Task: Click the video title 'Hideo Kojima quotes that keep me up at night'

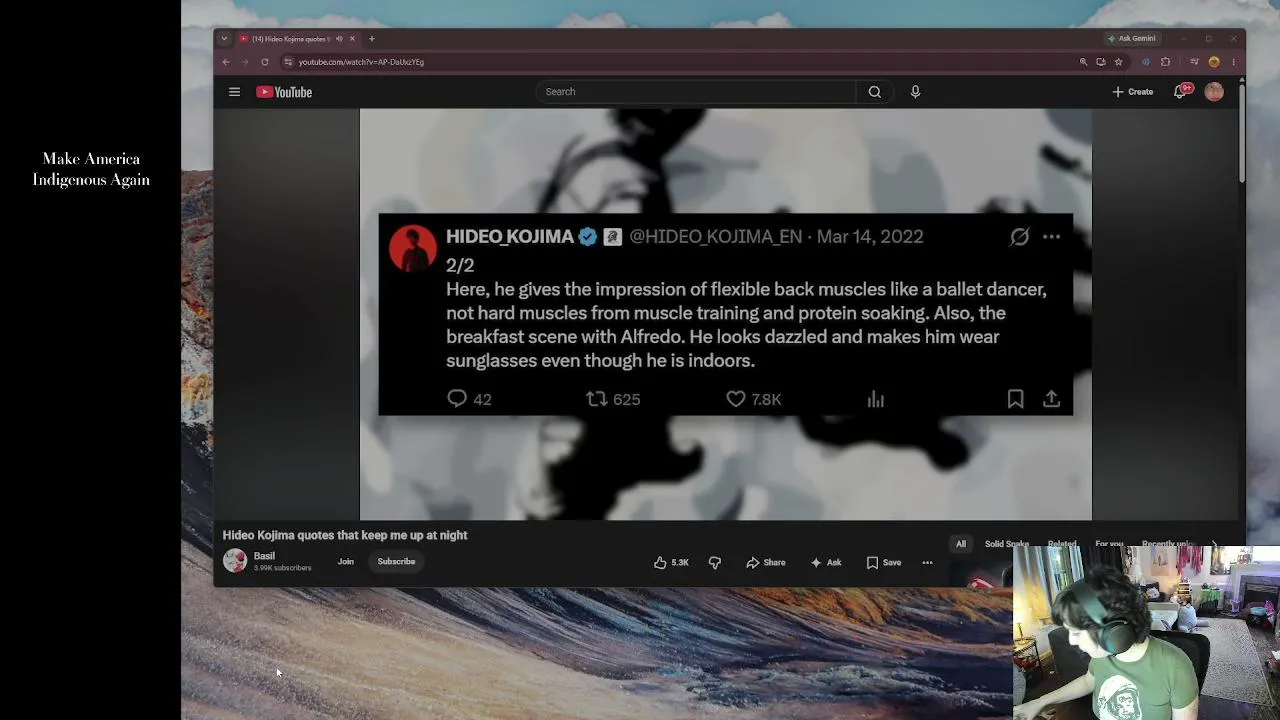Action: (345, 535)
